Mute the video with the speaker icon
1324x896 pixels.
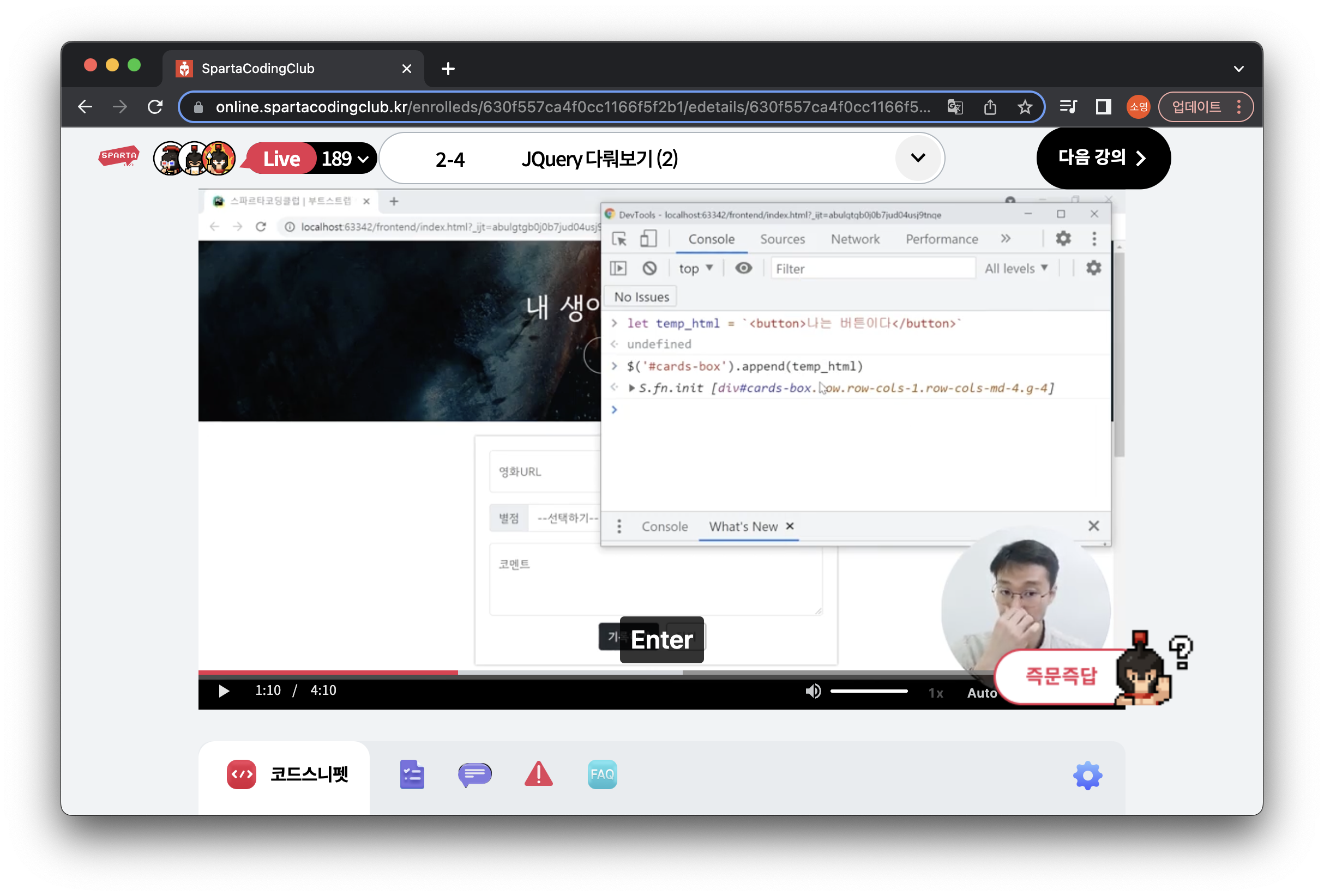click(813, 691)
